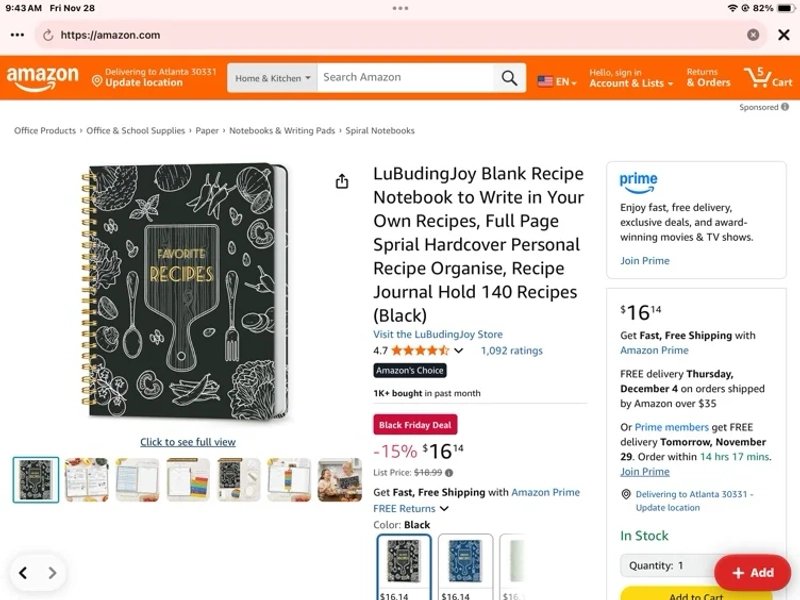Screen dimensions: 800x600
Task: Click the share icon beside product image
Action: tap(342, 181)
